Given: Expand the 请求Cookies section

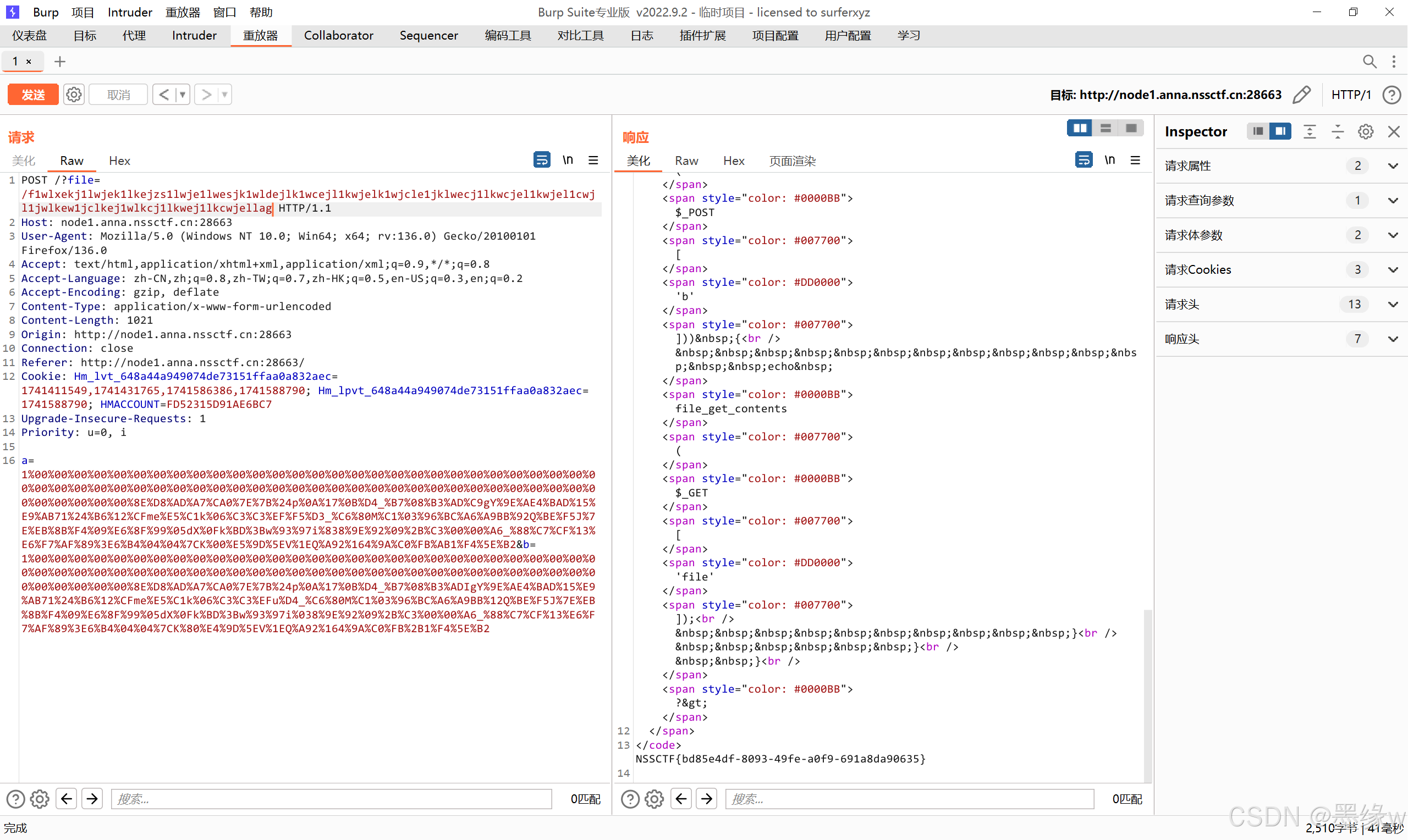Looking at the screenshot, I should coord(1393,269).
